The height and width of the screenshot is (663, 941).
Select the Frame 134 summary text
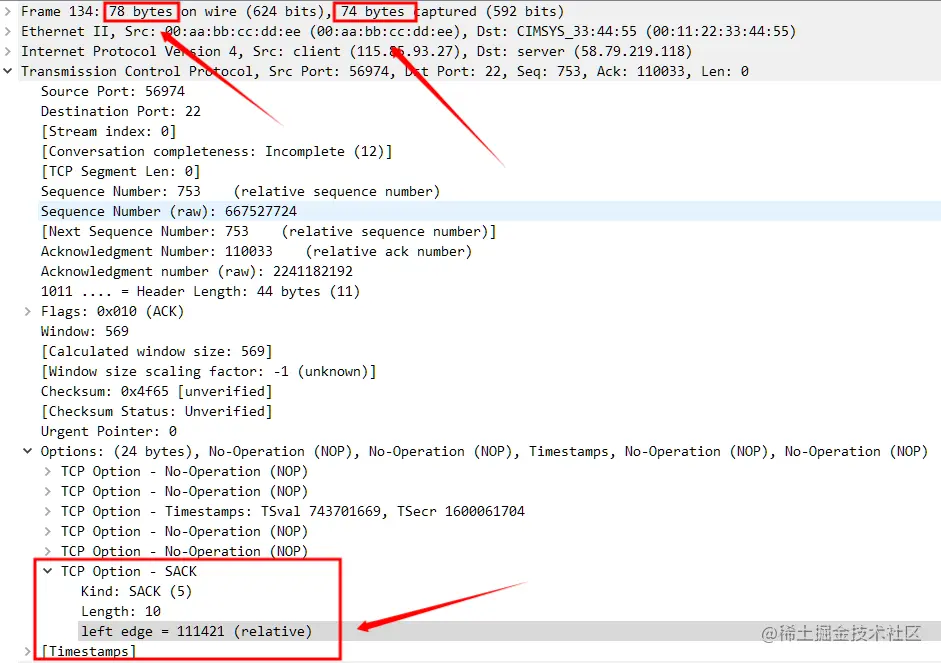tap(293, 11)
